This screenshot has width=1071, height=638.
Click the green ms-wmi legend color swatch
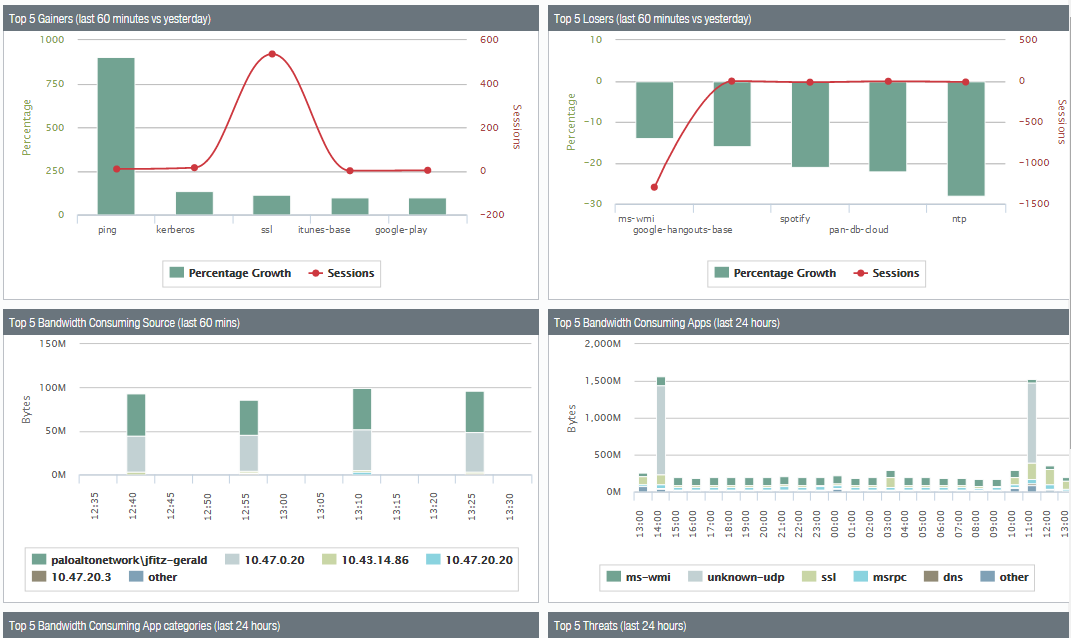614,577
